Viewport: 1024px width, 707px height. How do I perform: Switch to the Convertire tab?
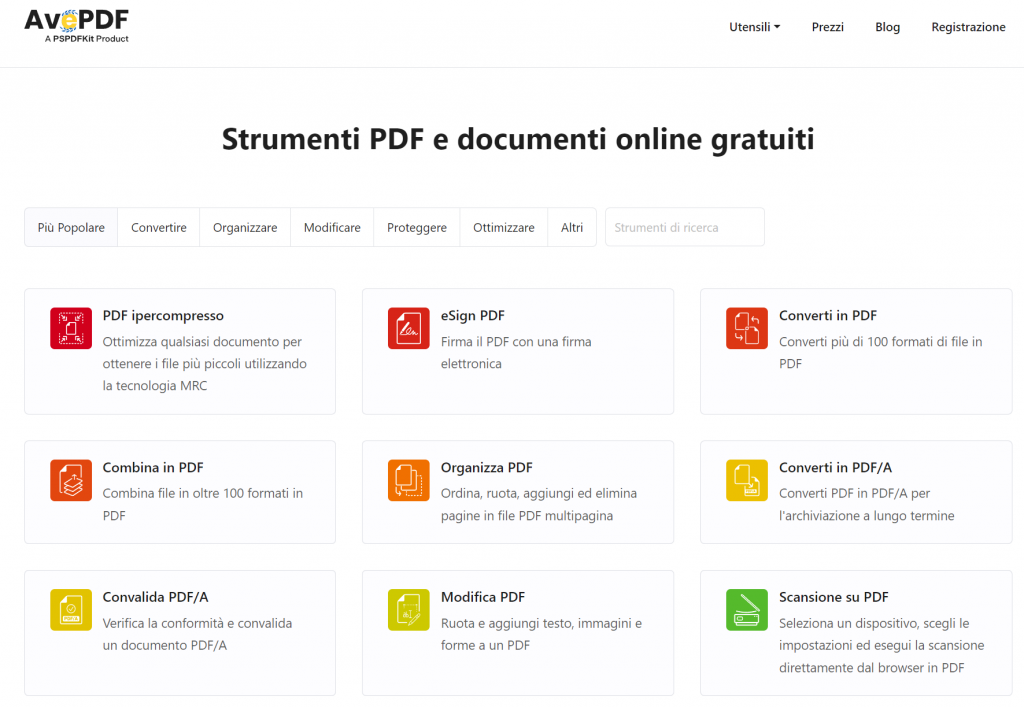click(158, 227)
